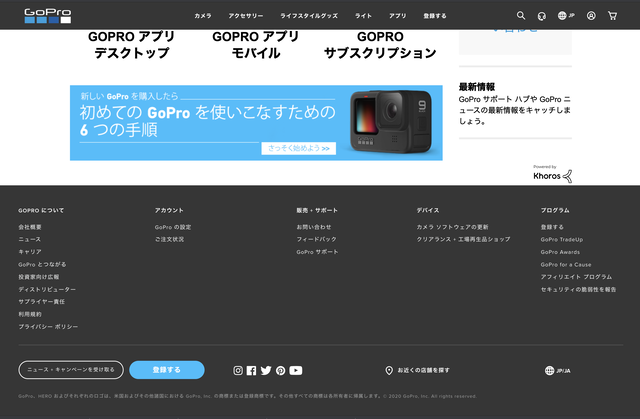Open カメラ ソフトウェアの更新 link
This screenshot has height=419, width=640.
click(x=452, y=227)
